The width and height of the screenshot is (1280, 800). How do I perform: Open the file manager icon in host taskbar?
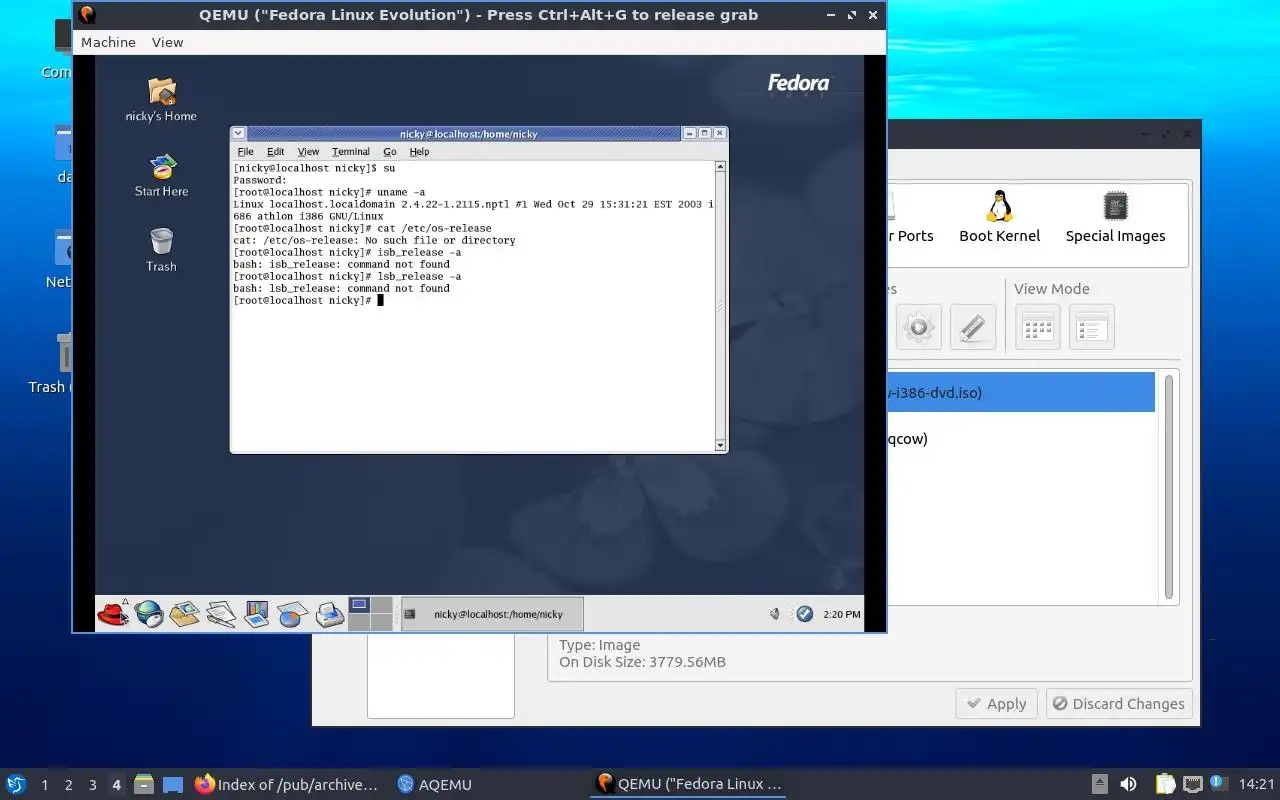pyautogui.click(x=144, y=784)
